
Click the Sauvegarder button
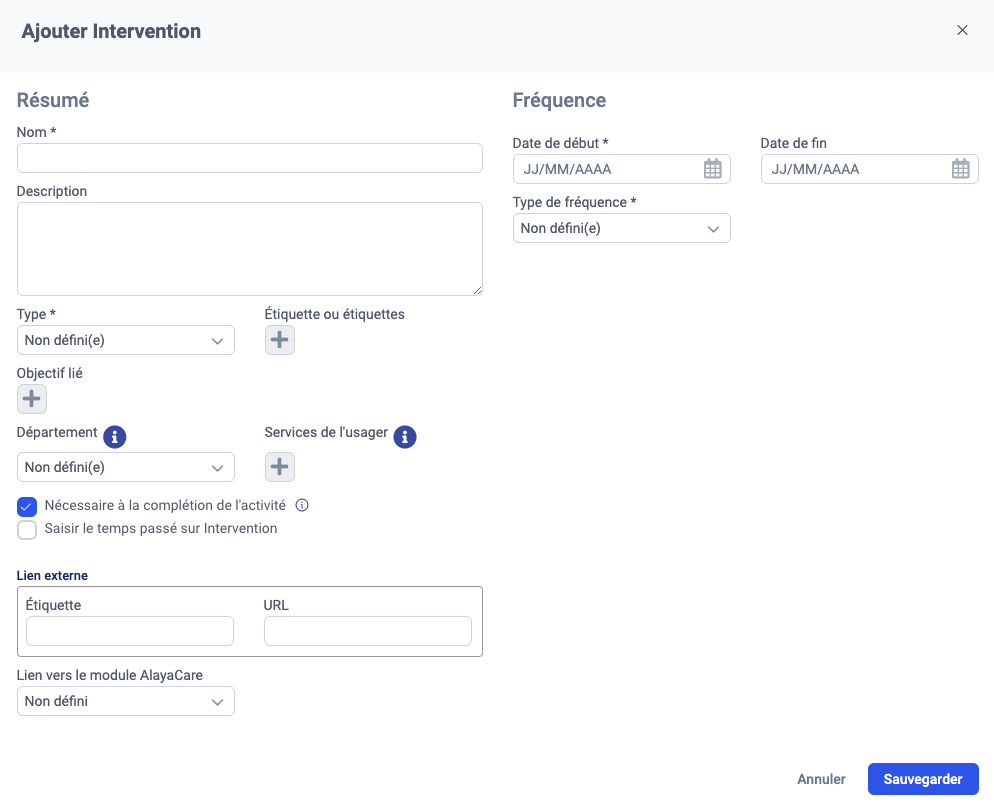click(x=922, y=779)
